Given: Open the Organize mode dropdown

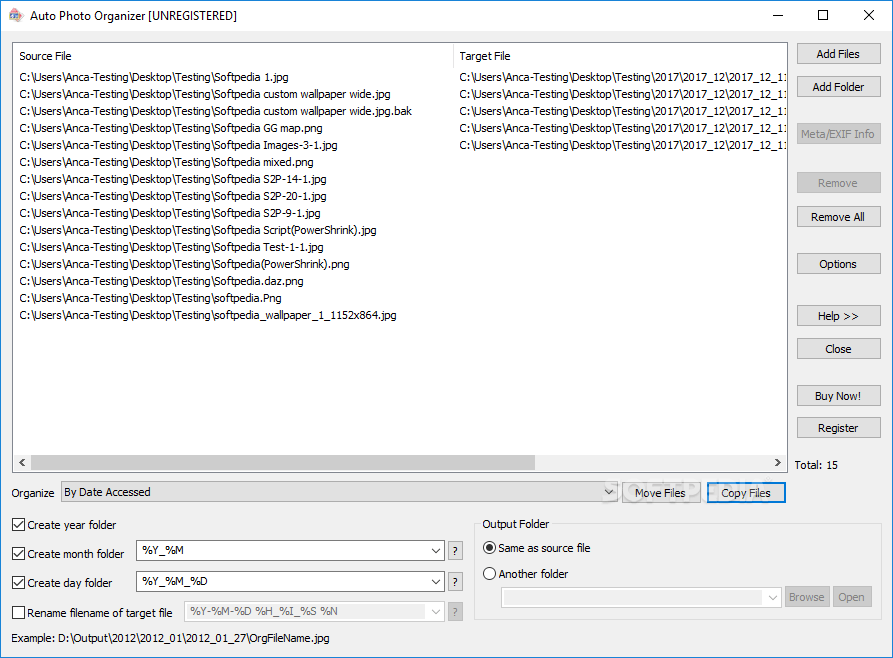Looking at the screenshot, I should (x=610, y=492).
